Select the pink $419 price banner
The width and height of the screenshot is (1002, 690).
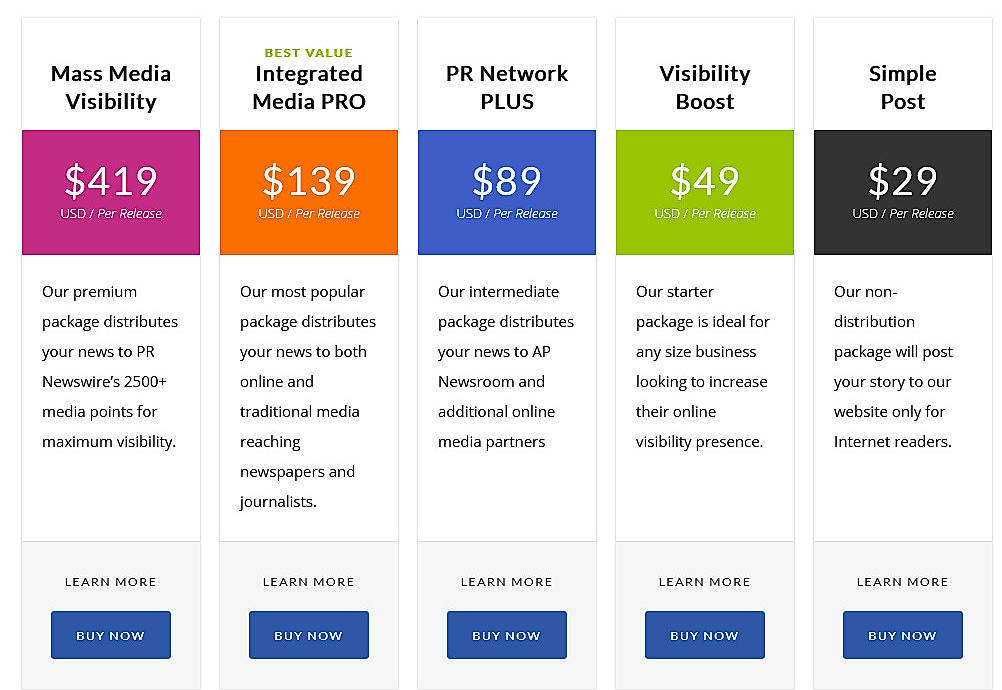110,190
